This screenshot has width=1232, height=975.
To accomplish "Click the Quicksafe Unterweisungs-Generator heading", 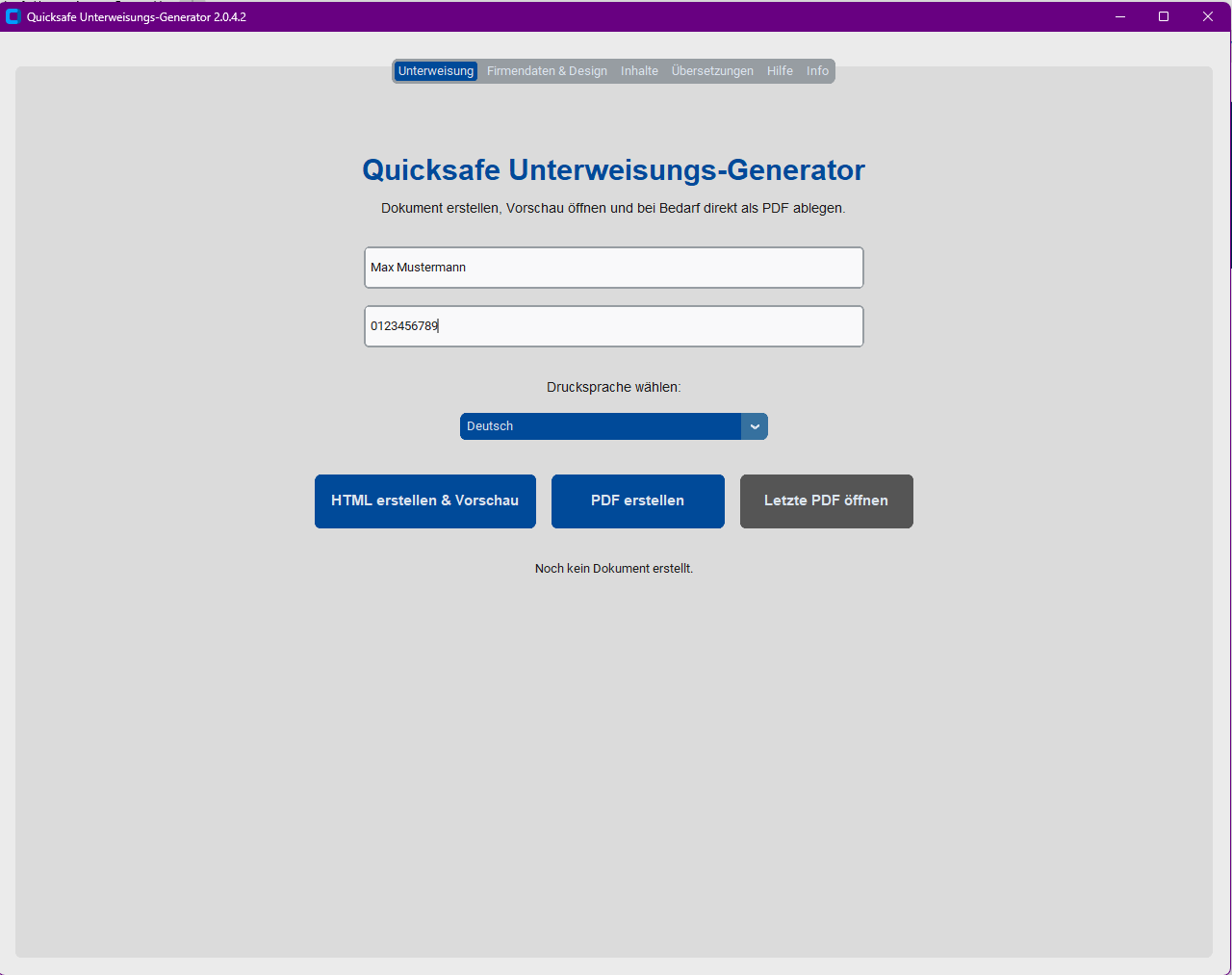I will (x=613, y=169).
